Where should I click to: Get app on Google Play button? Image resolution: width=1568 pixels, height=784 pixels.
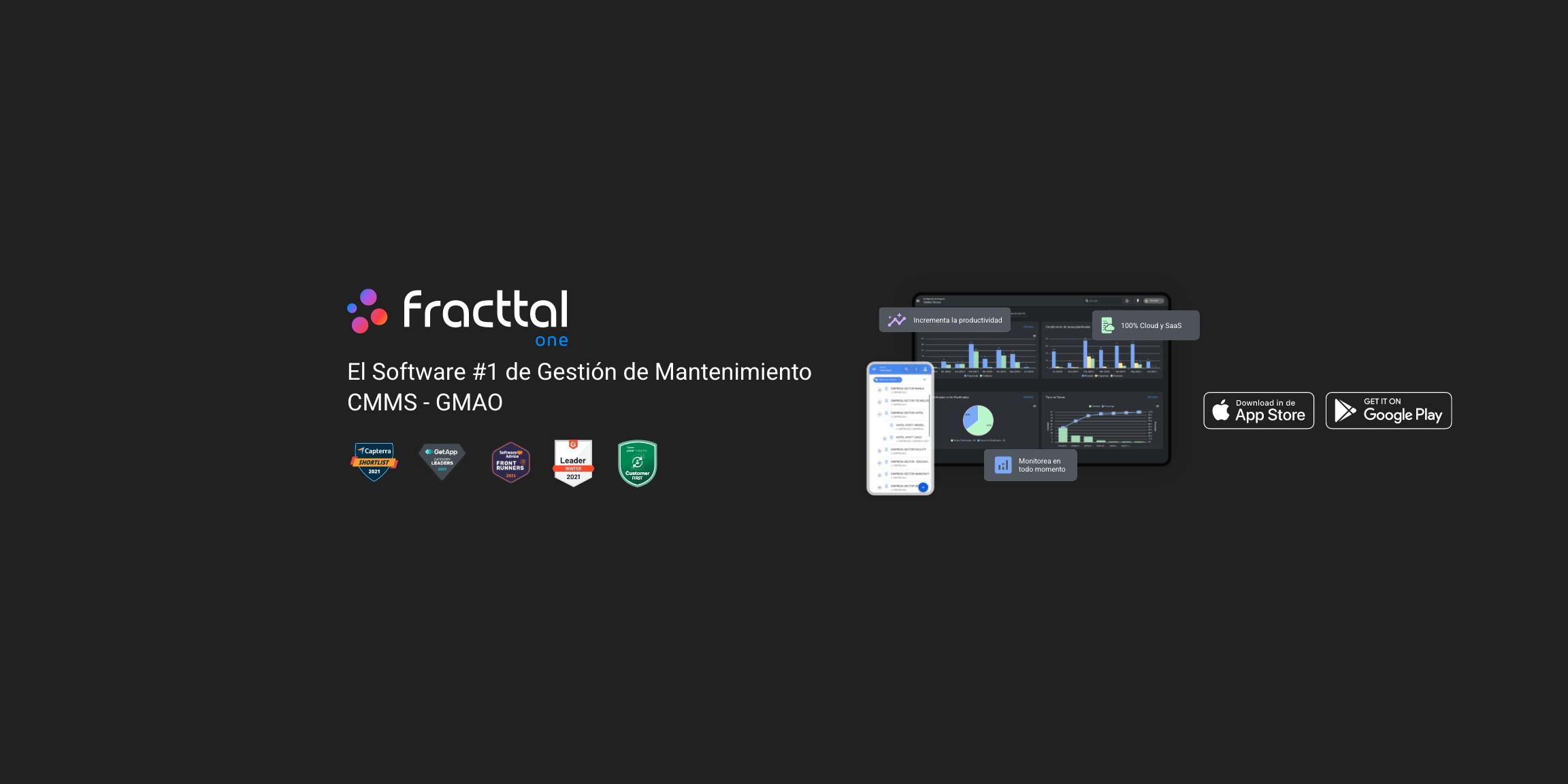point(1388,410)
